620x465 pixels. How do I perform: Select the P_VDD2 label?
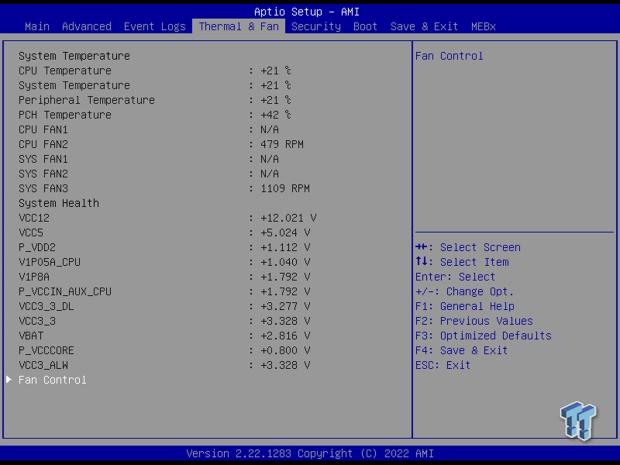(37, 248)
